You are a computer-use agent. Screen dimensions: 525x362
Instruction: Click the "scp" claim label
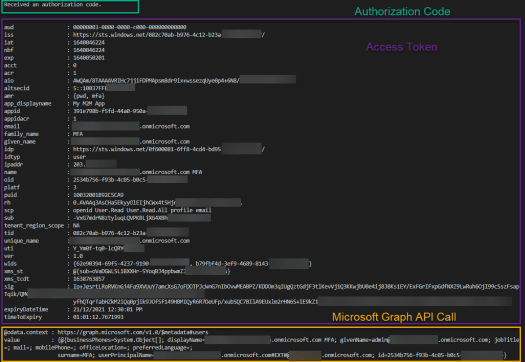(9, 210)
